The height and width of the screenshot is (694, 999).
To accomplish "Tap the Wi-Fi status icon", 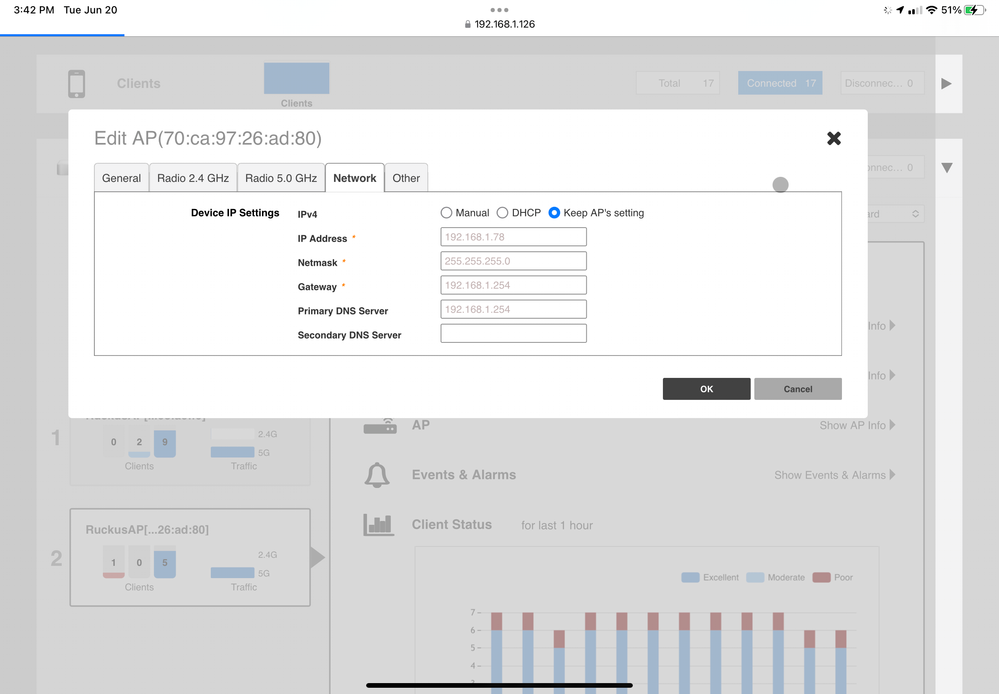I will [x=931, y=10].
